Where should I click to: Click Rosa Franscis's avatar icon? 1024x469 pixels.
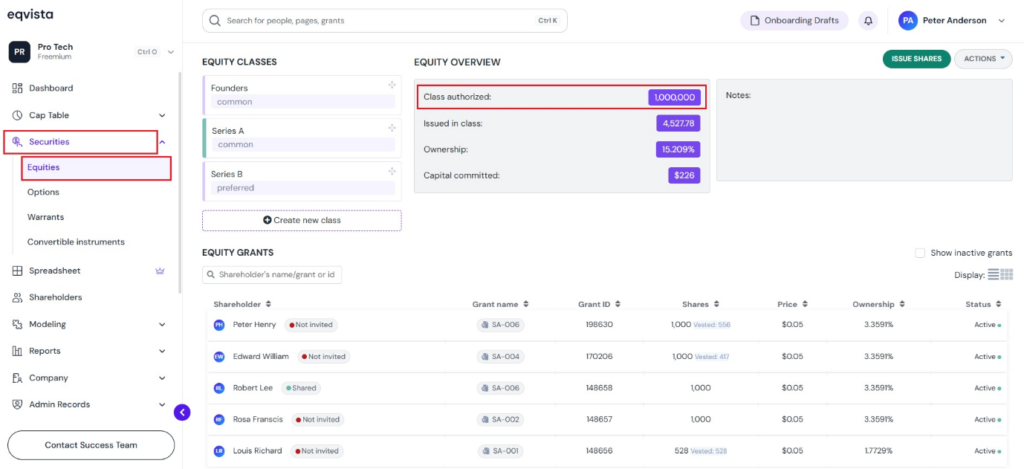click(x=219, y=419)
